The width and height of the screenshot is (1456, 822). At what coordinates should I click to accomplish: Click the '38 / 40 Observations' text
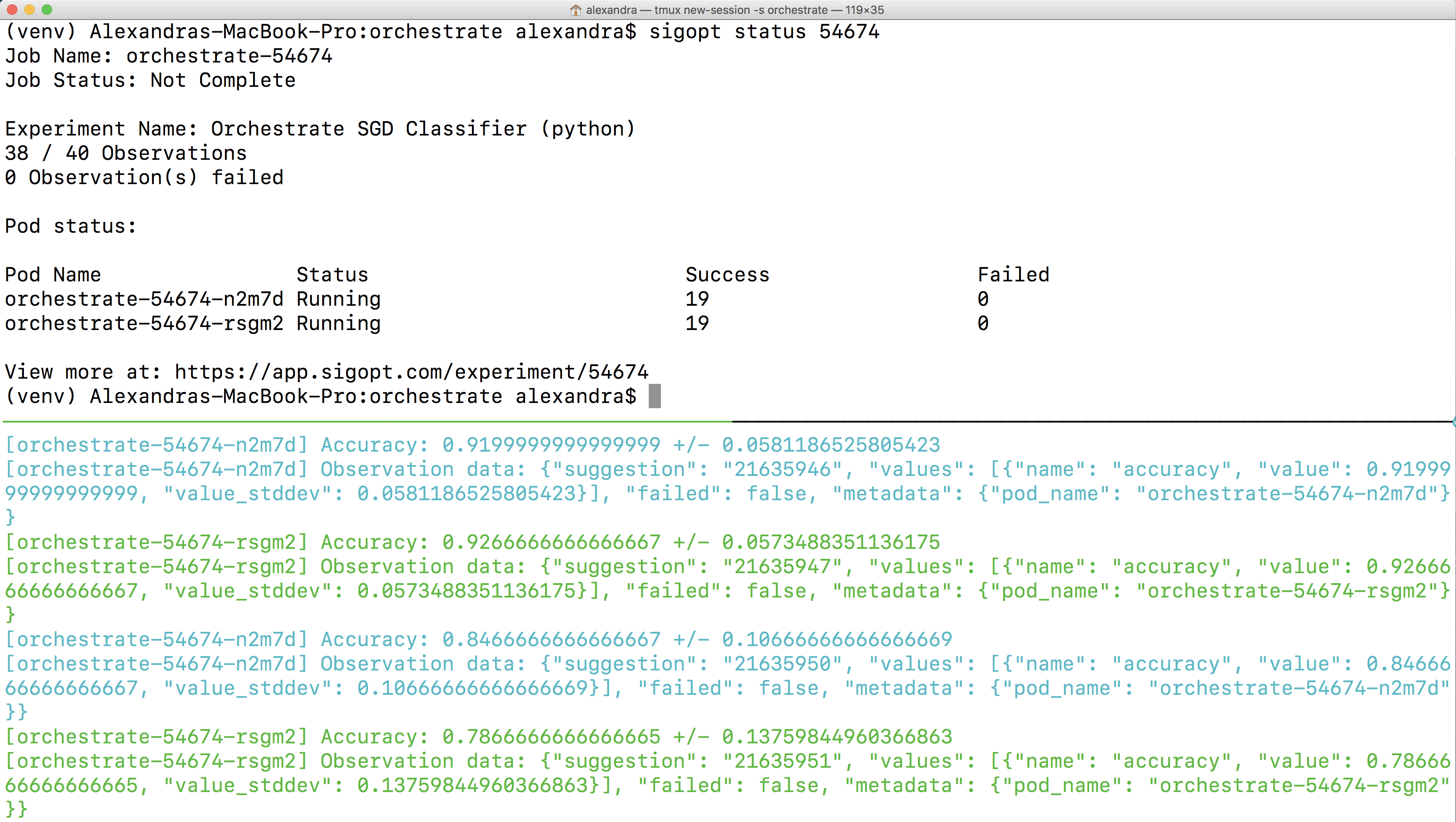125,153
